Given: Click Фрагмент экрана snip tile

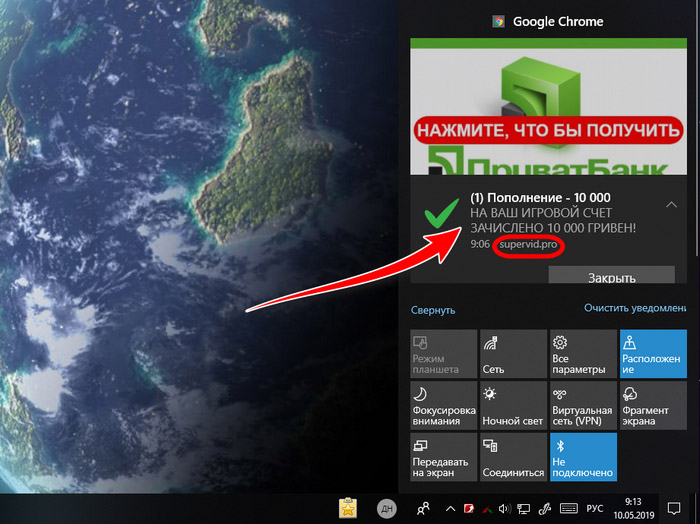Looking at the screenshot, I should pos(653,405).
